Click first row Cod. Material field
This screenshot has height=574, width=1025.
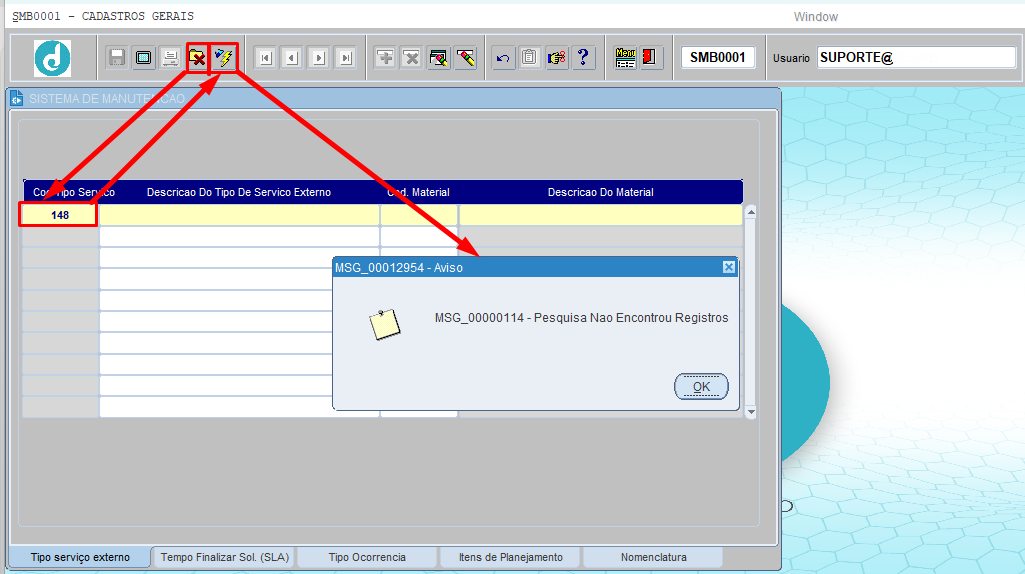pos(419,215)
